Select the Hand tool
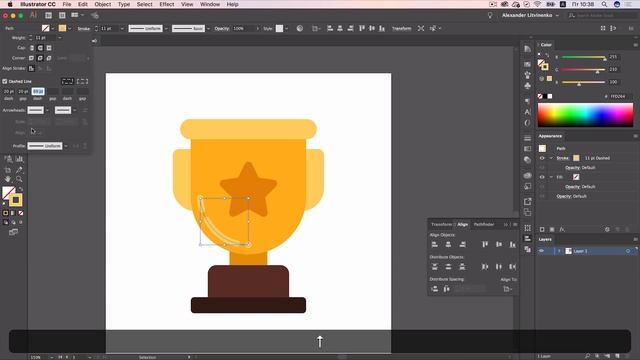Image resolution: width=640 pixels, height=360 pixels. 8,179
